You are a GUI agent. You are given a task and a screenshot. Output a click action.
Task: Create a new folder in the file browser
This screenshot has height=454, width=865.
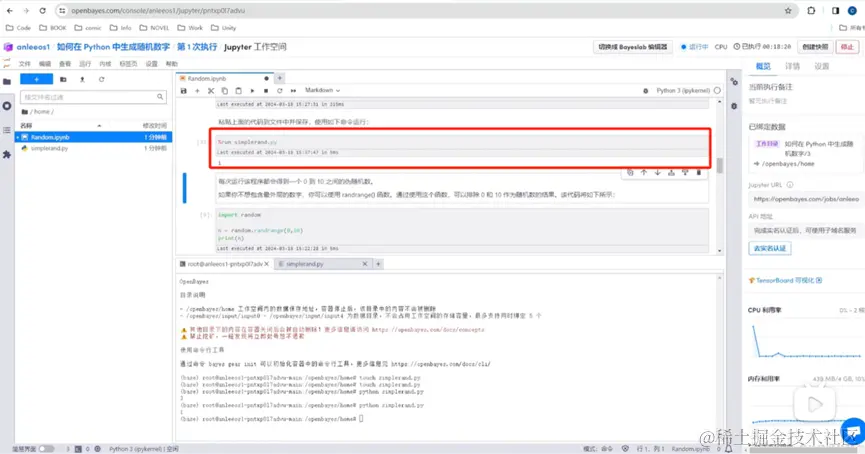tap(63, 79)
